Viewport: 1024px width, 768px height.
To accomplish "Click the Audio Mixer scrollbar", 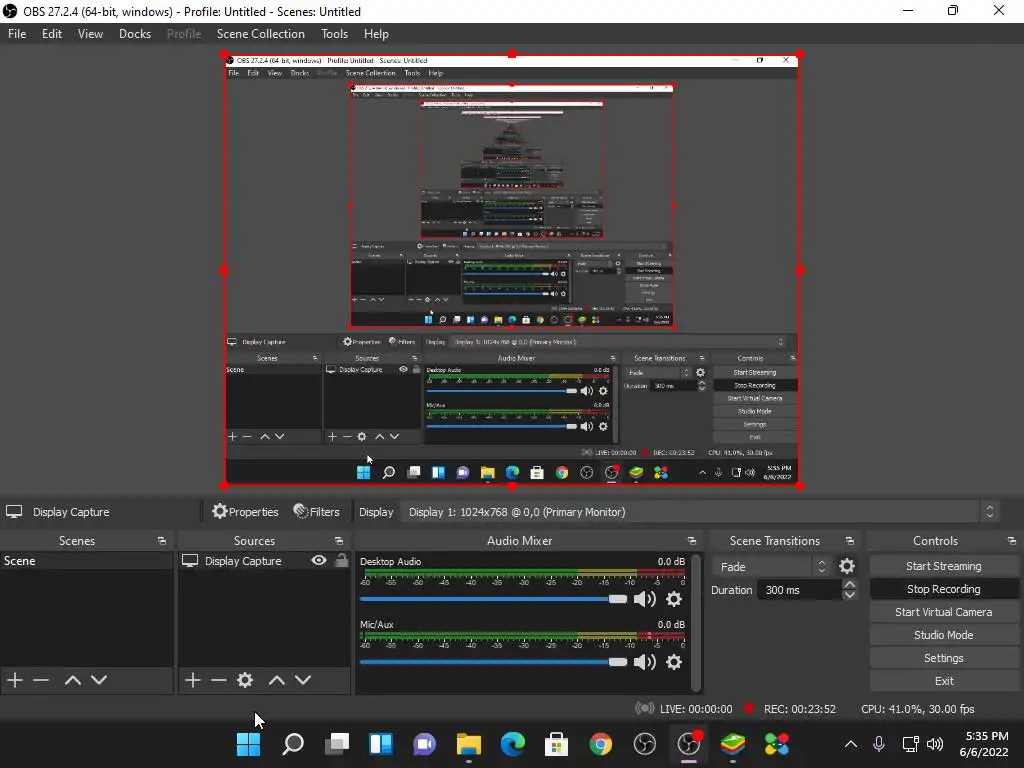I will [696, 622].
